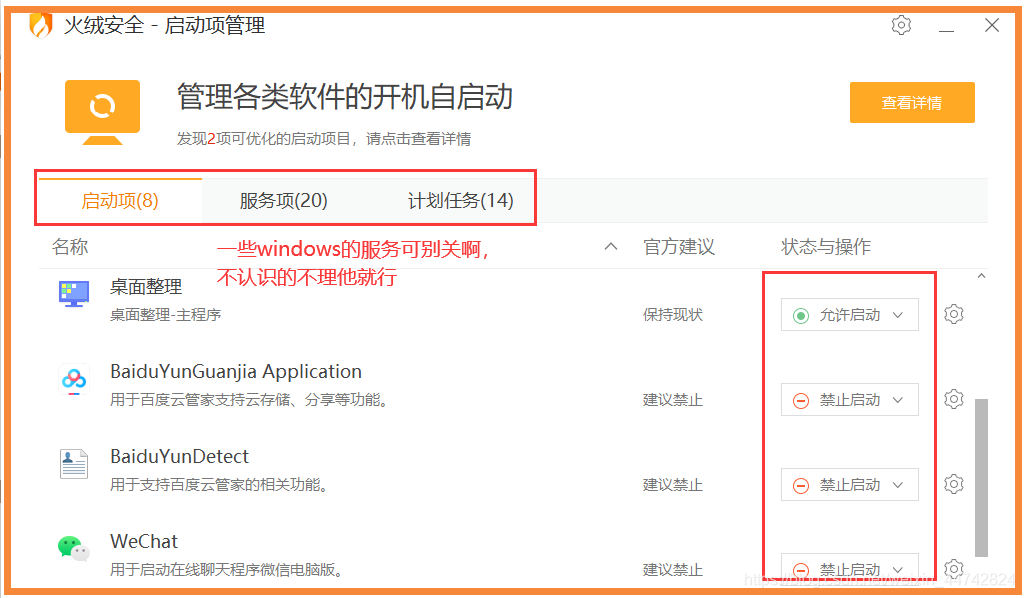
Task: Click the BaiduYunGuanjia cloud icon
Action: [x=73, y=379]
